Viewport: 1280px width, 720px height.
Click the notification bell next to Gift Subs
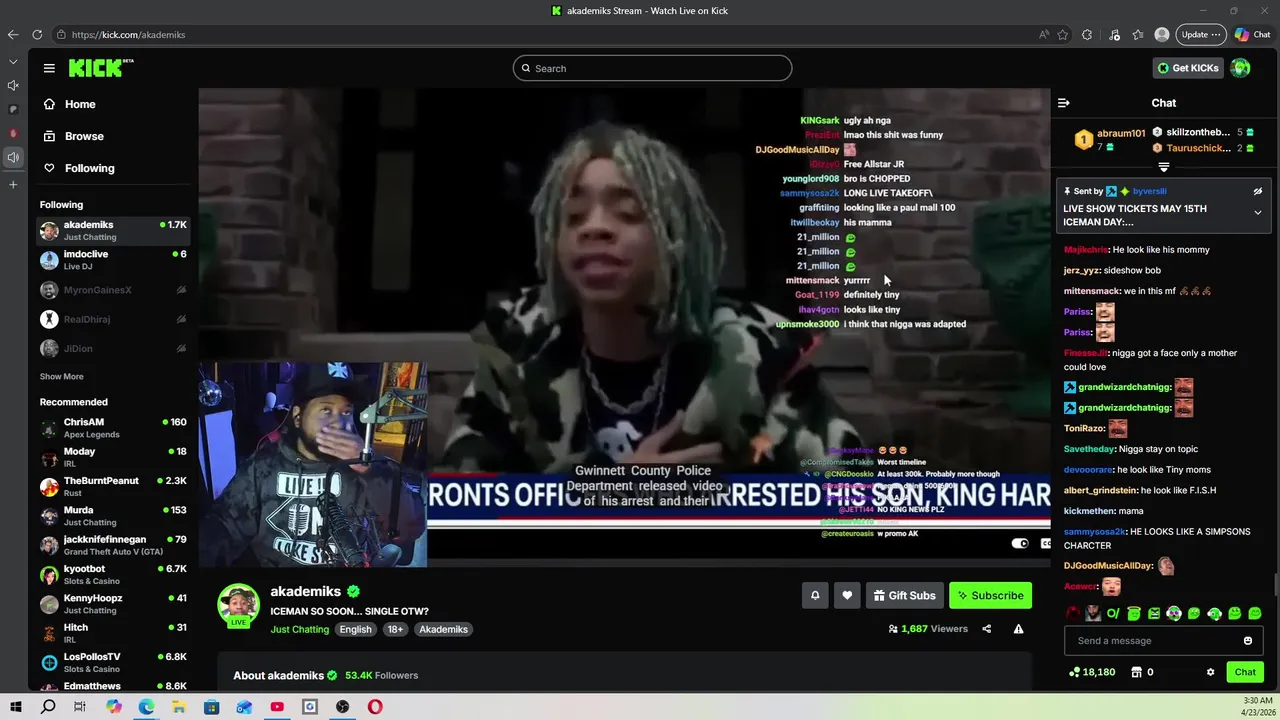[815, 595]
